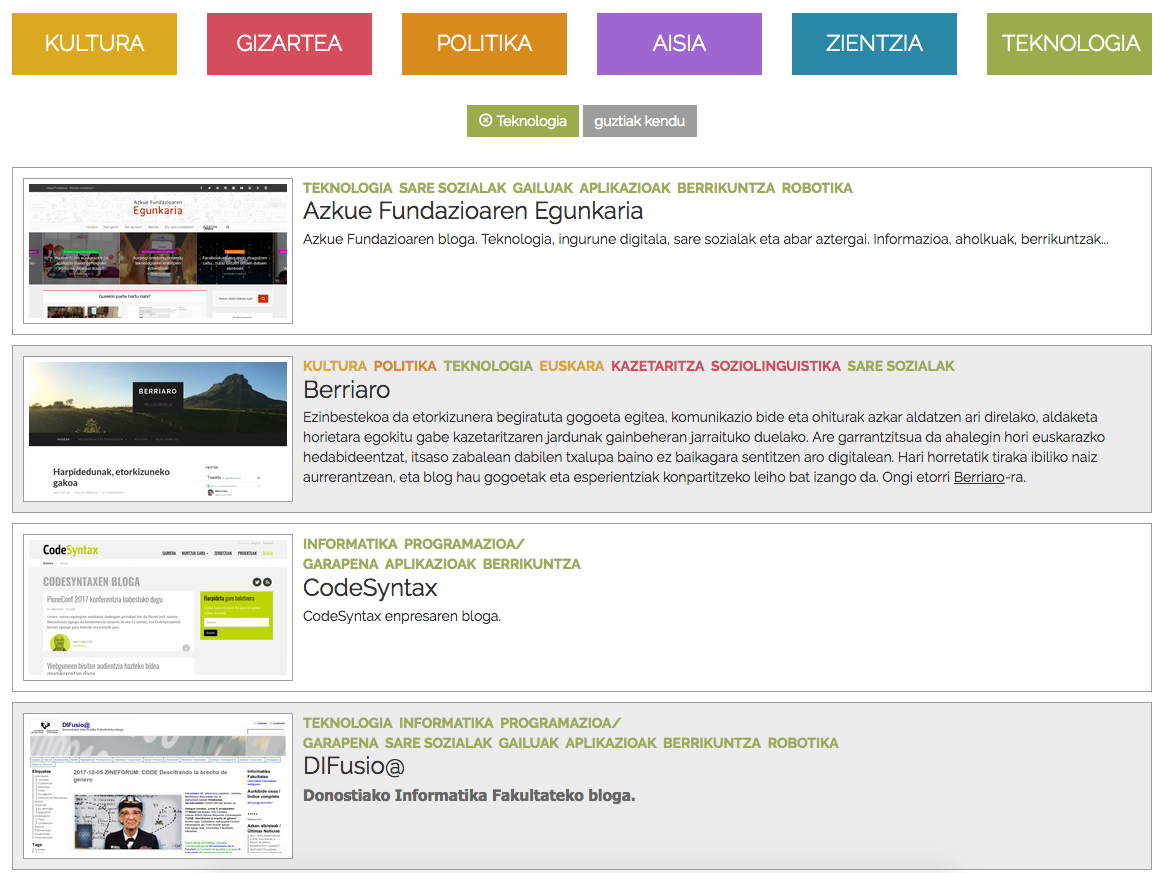Click the Azkue Fundazioaren Egunkaria thumbnail
The height and width of the screenshot is (873, 1159).
(x=158, y=251)
